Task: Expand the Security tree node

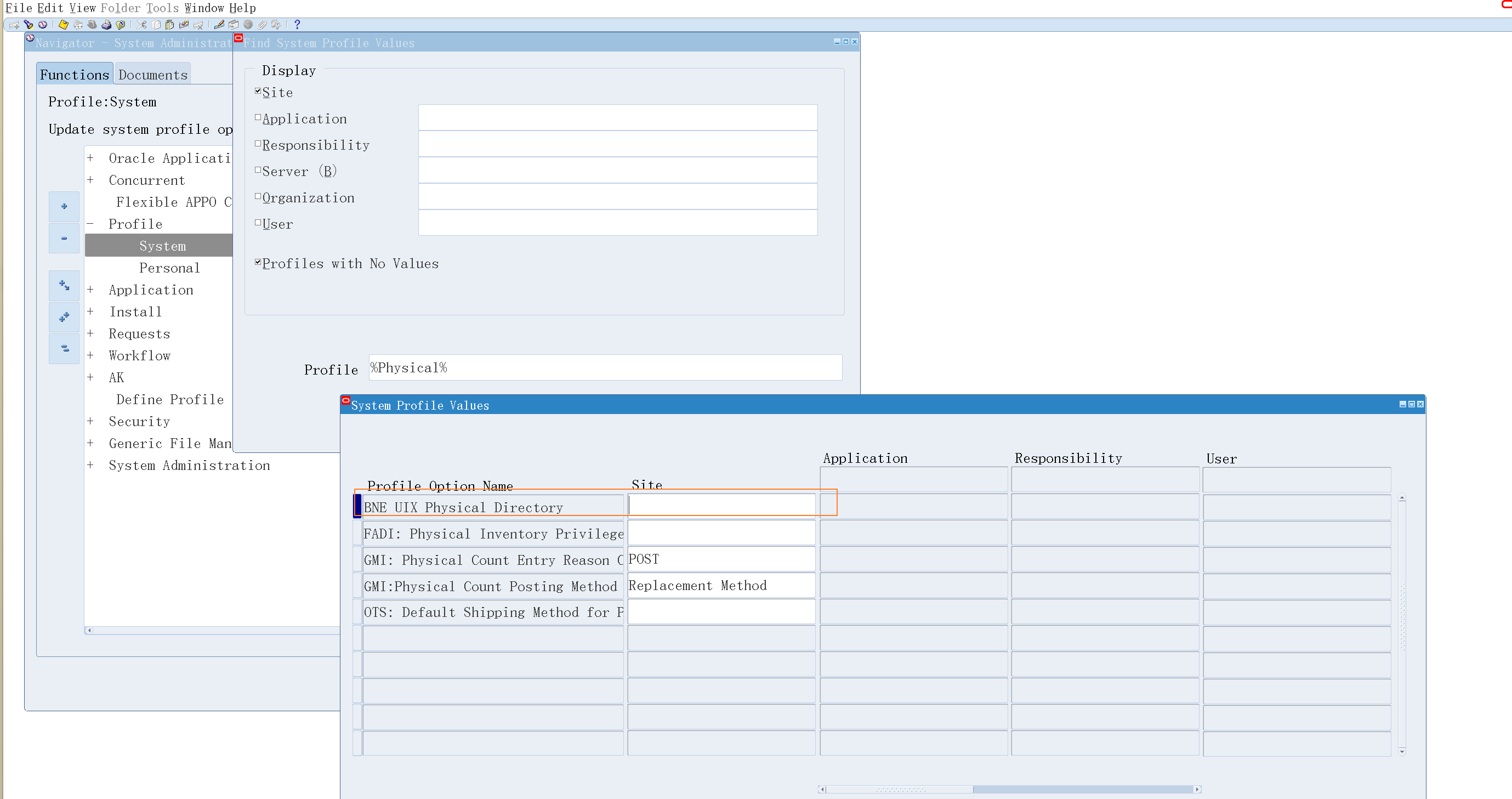Action: pos(90,422)
